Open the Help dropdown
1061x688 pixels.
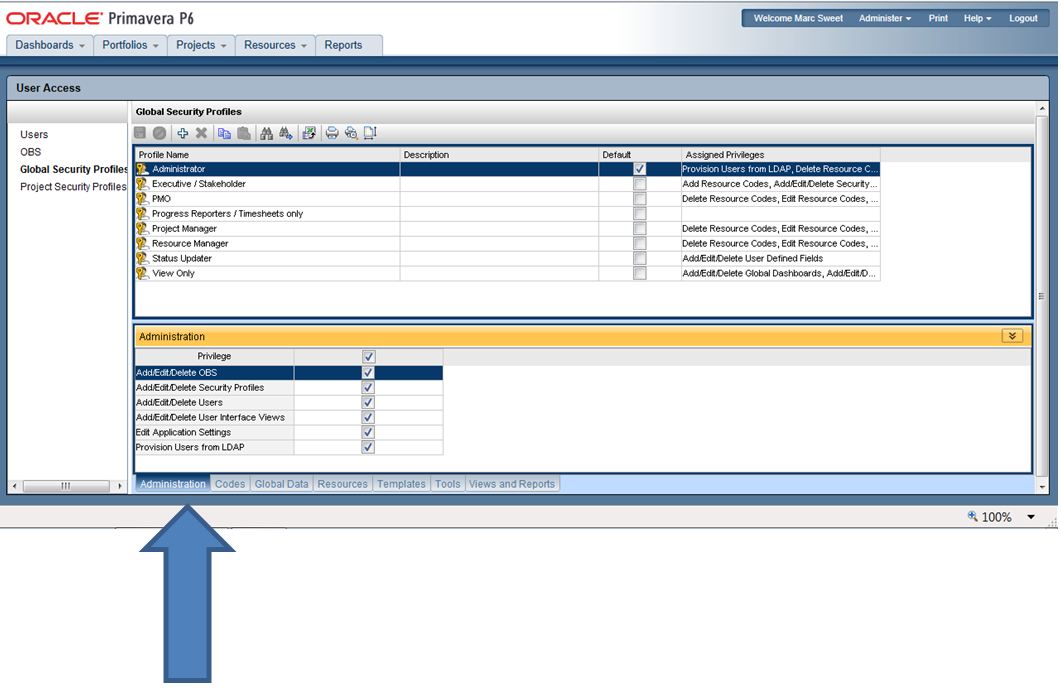coord(977,18)
